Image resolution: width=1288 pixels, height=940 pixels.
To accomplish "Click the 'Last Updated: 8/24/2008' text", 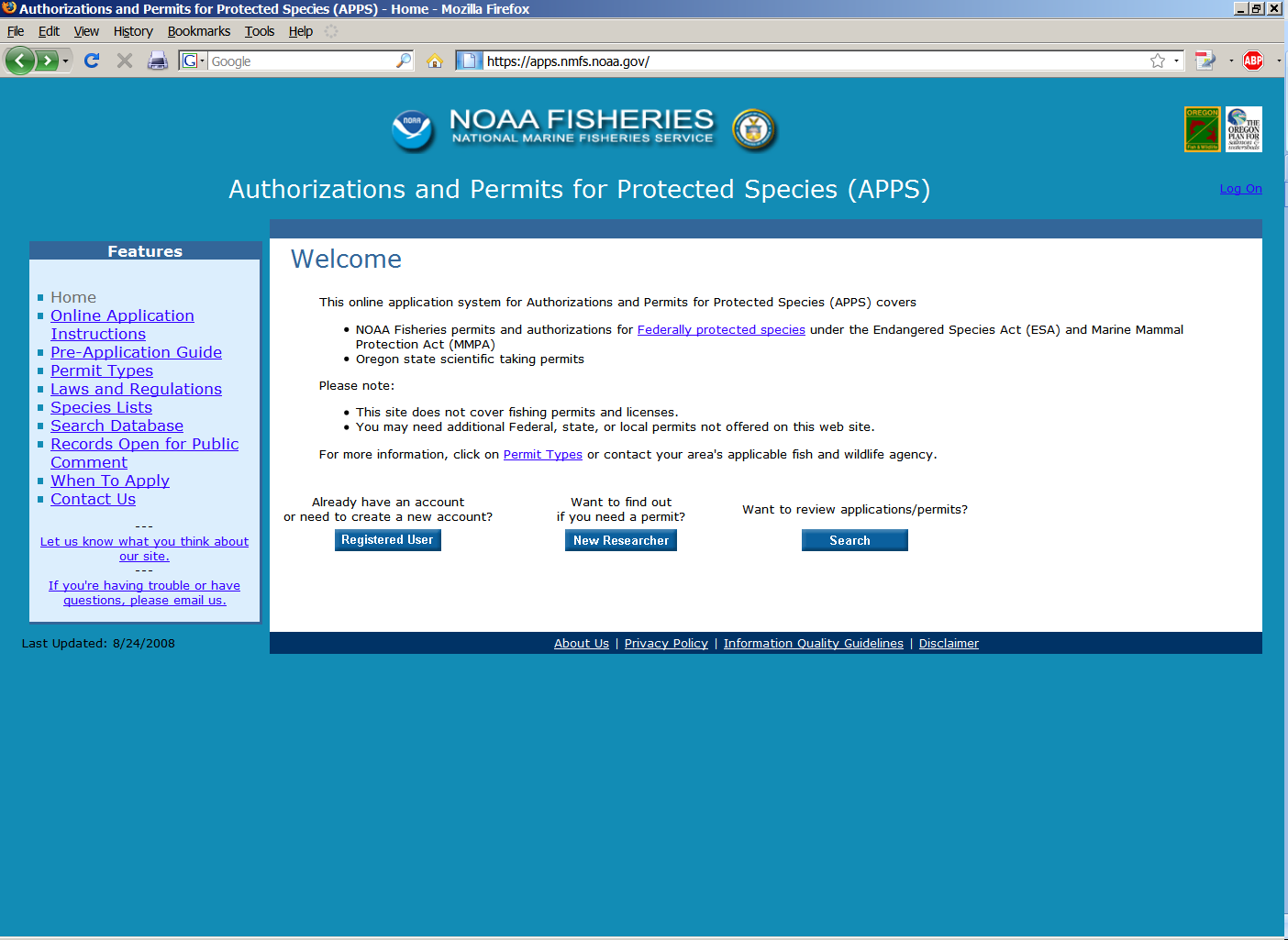I will pos(98,644).
